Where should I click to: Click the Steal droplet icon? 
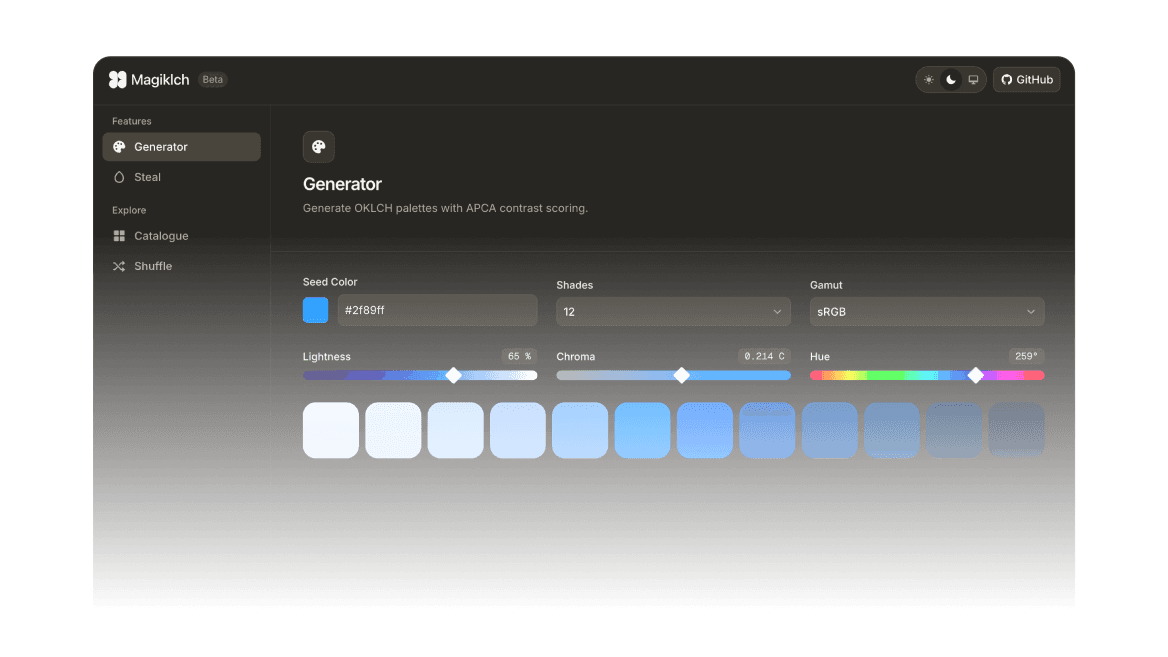tap(121, 177)
